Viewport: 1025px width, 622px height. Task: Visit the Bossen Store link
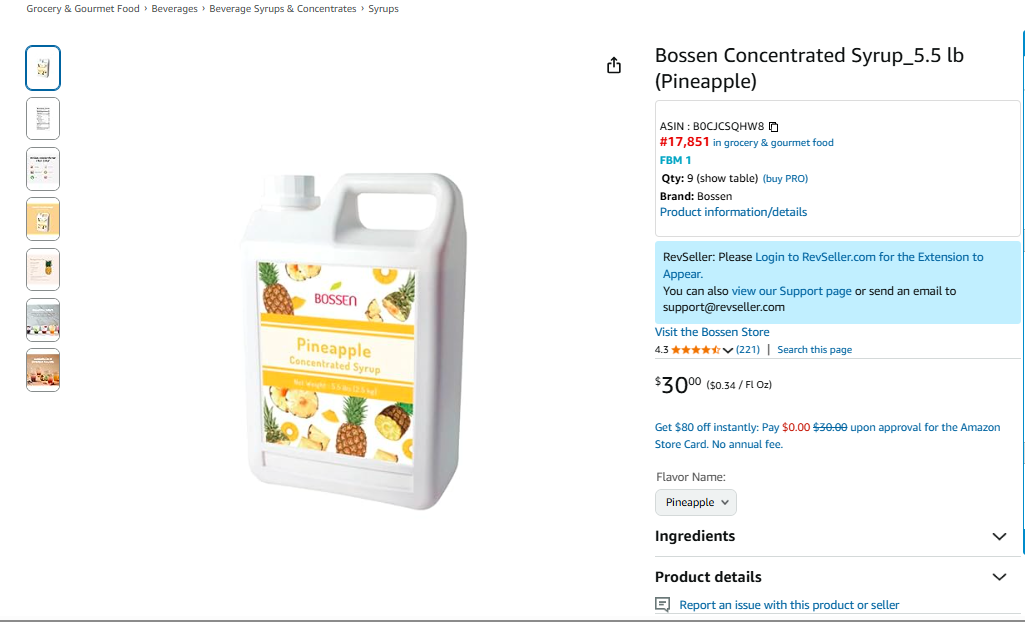(x=712, y=332)
